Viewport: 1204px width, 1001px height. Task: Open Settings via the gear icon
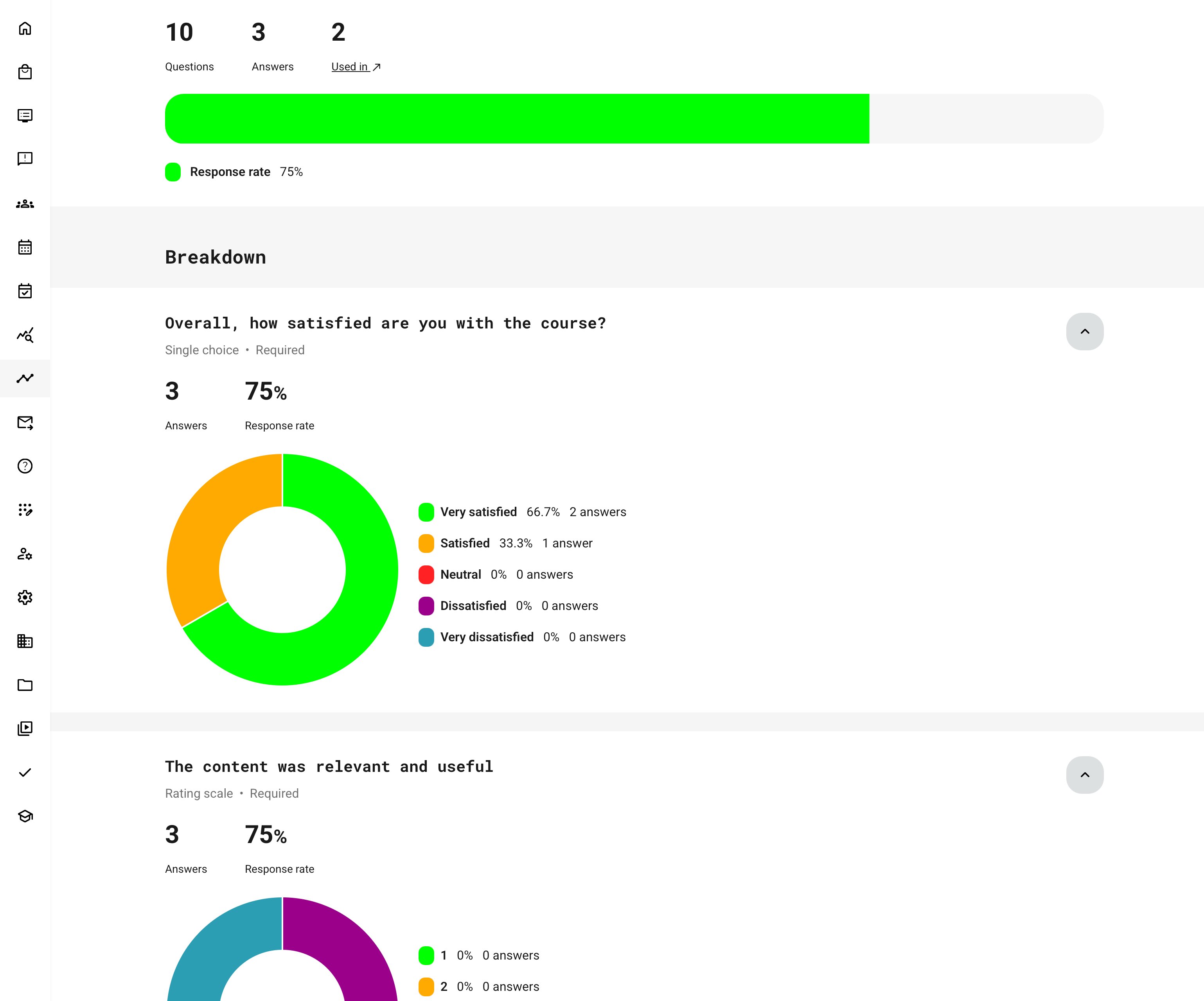tap(26, 597)
